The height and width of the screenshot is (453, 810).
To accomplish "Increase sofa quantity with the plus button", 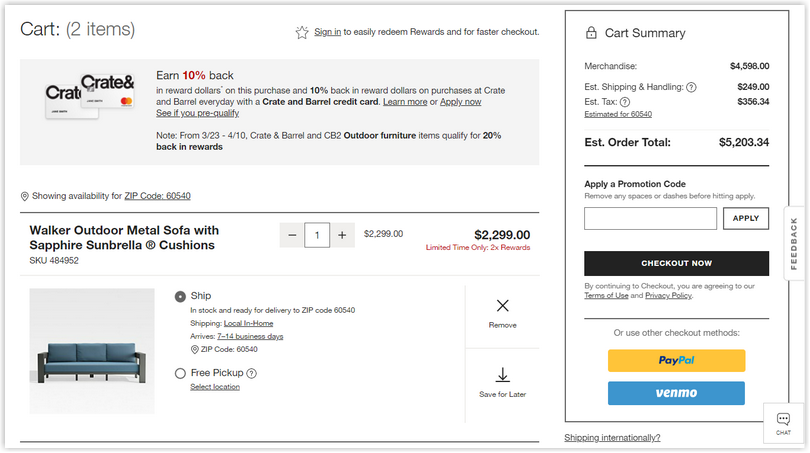I will pyautogui.click(x=342, y=236).
